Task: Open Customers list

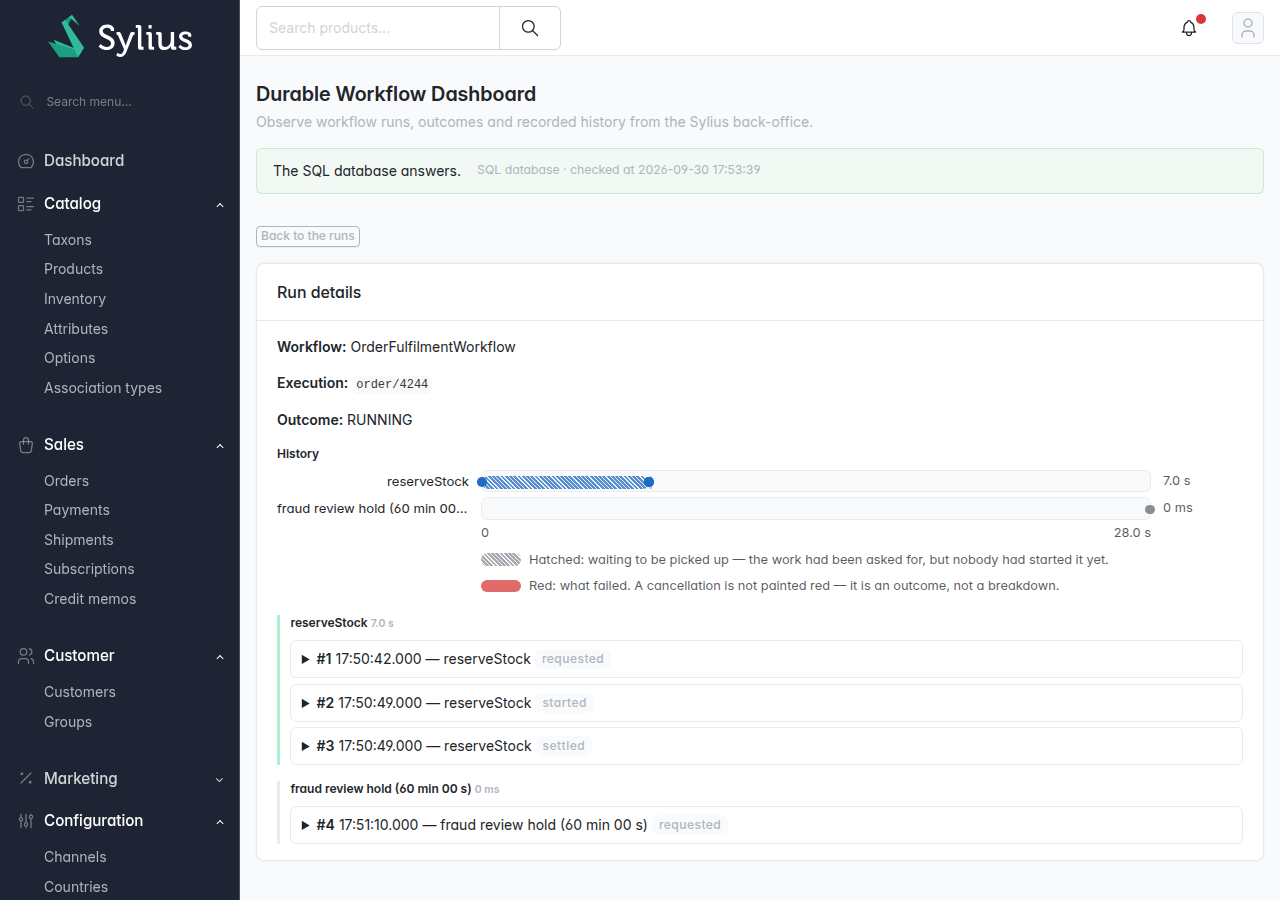Action: pyautogui.click(x=80, y=692)
